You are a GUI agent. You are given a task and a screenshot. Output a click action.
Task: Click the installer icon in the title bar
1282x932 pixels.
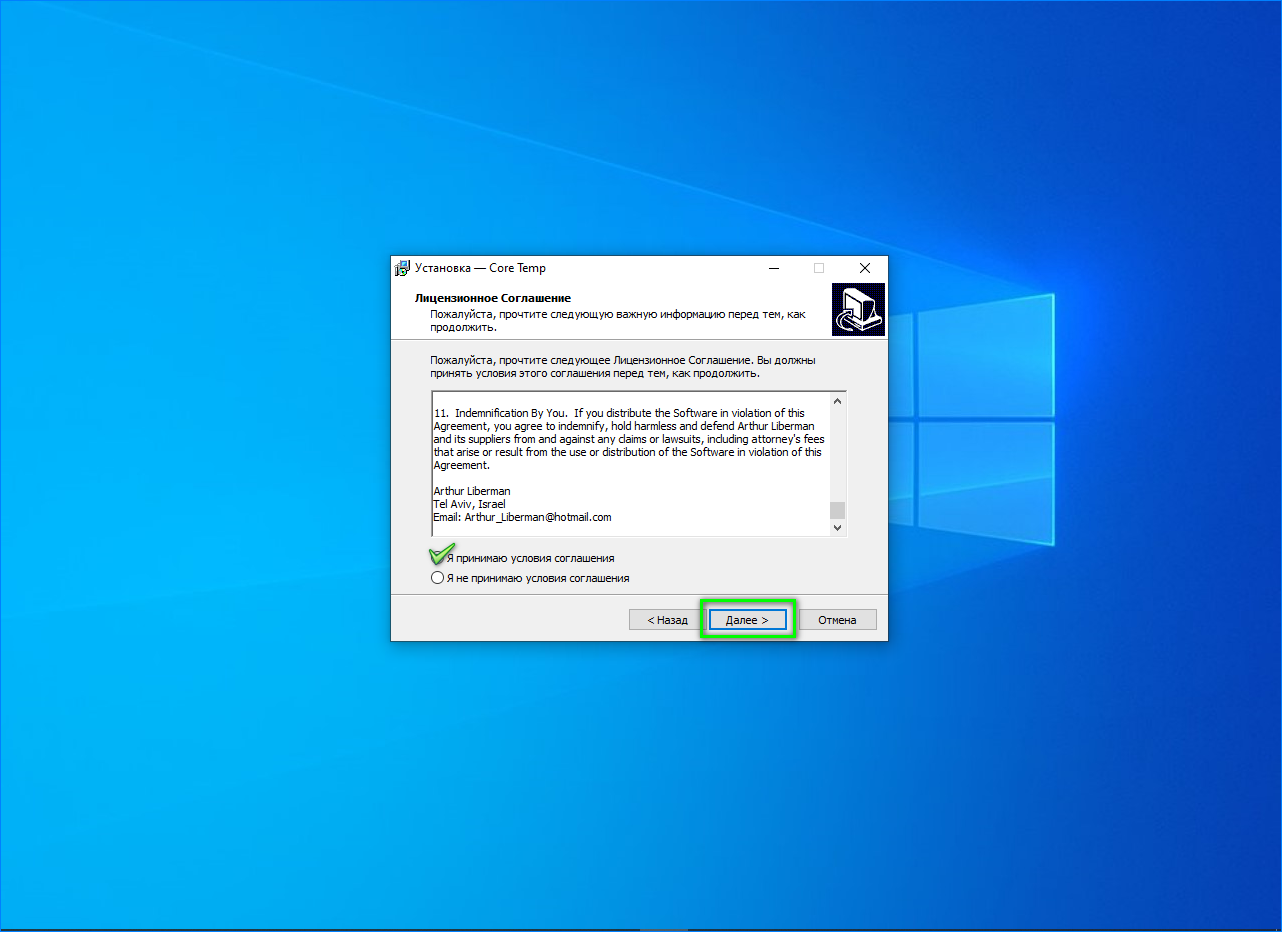[402, 268]
